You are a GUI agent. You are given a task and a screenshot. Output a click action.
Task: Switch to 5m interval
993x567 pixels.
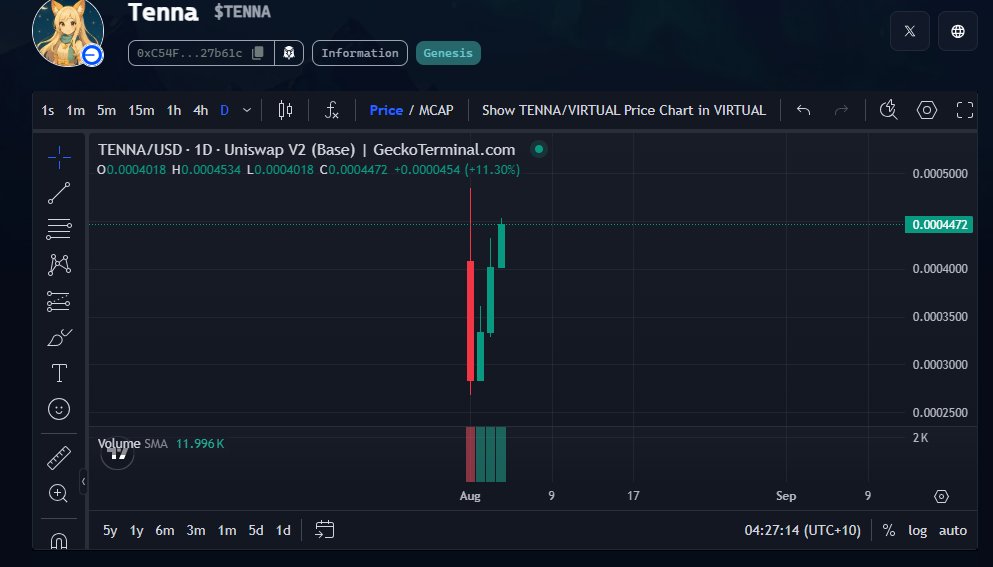point(106,110)
